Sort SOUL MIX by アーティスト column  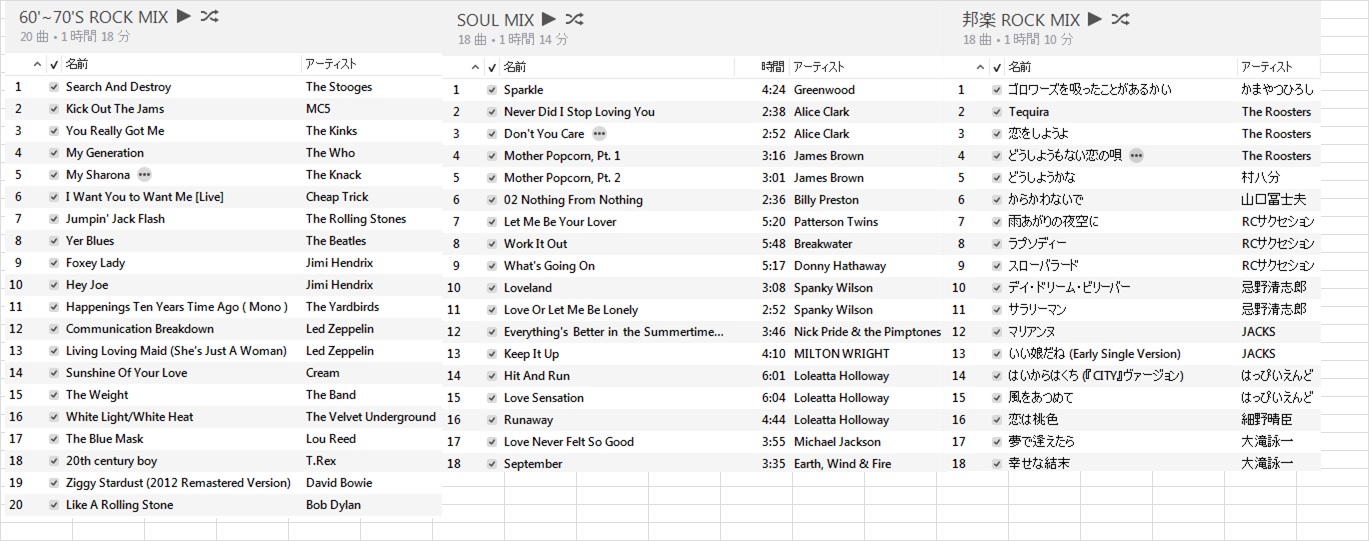(819, 67)
